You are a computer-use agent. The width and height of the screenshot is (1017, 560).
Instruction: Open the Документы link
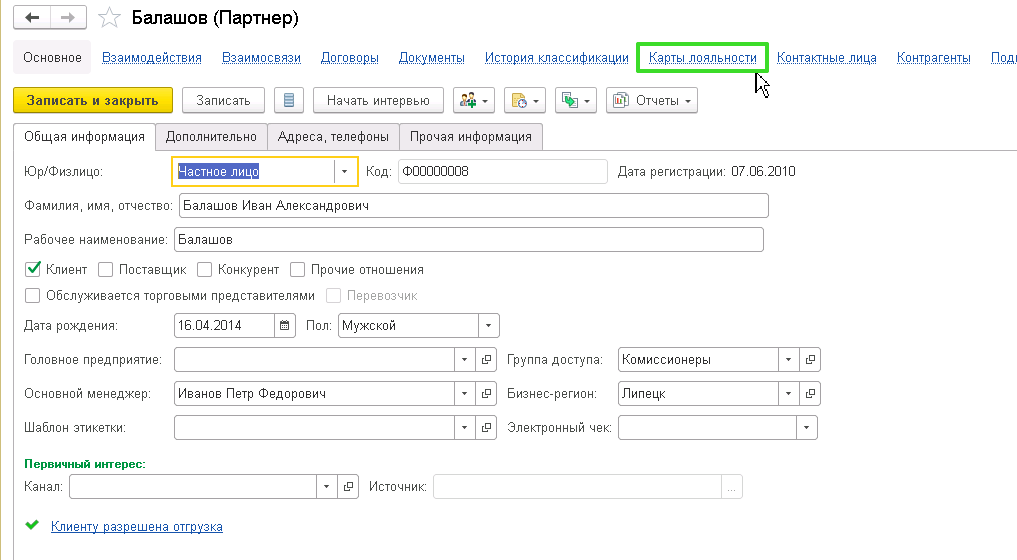431,58
